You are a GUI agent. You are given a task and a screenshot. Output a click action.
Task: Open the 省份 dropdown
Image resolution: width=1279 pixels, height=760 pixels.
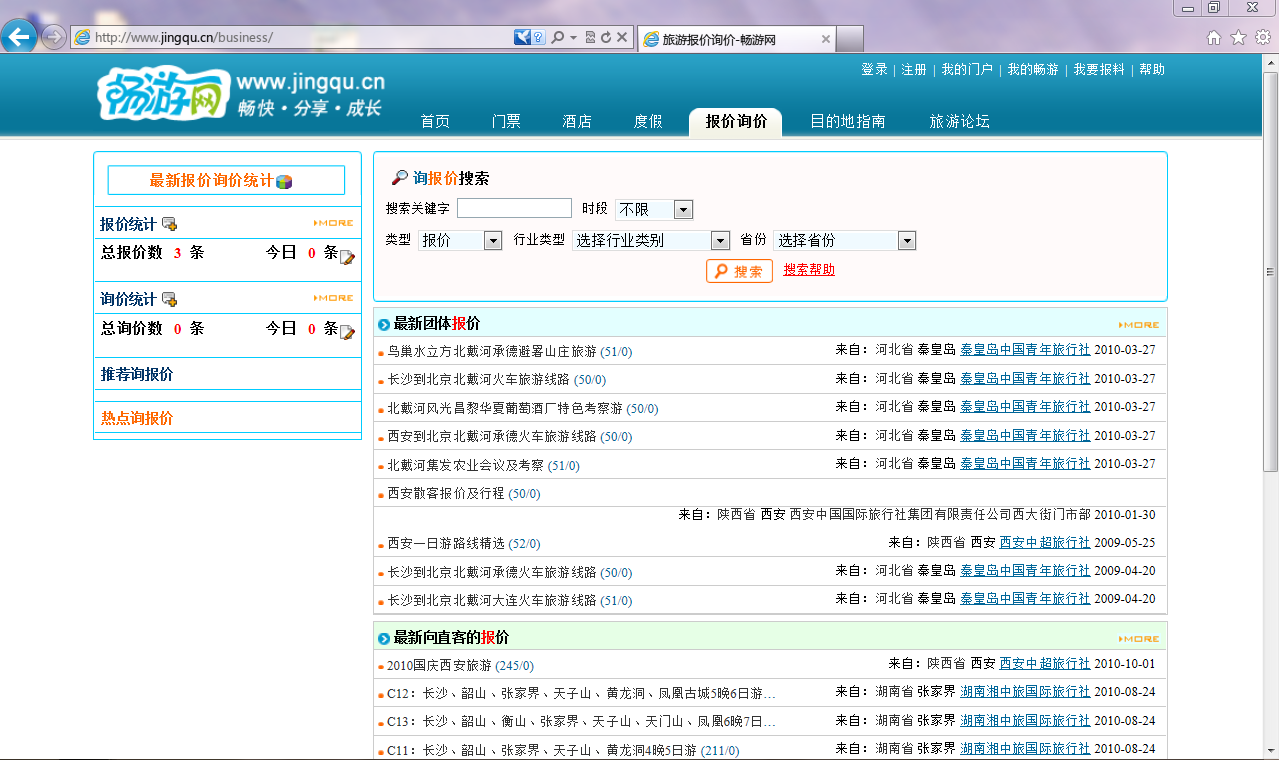(x=845, y=241)
